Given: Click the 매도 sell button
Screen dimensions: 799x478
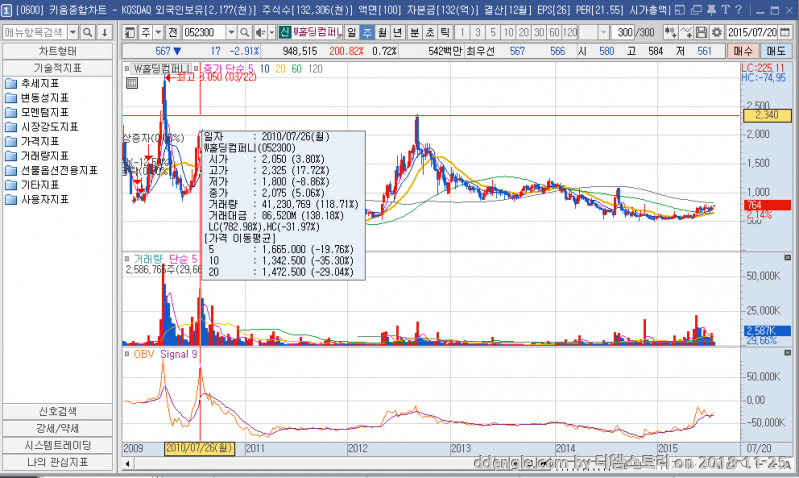Looking at the screenshot, I should (776, 51).
